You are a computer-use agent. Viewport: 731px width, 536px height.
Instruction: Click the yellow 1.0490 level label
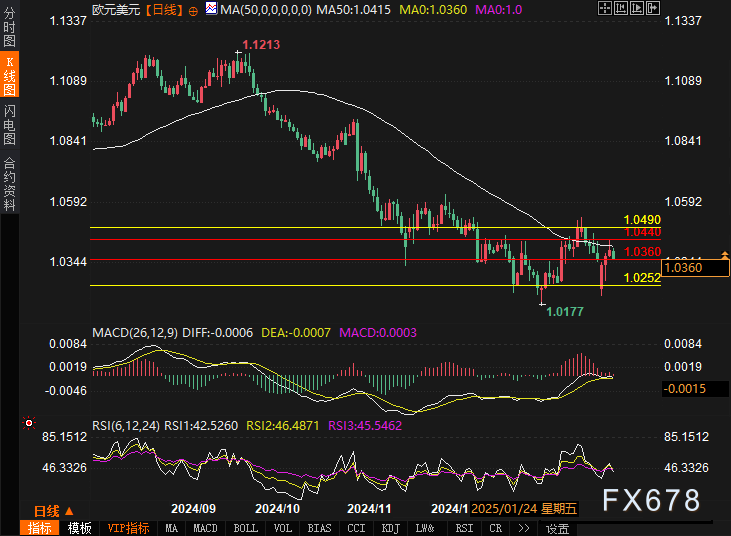(642, 220)
